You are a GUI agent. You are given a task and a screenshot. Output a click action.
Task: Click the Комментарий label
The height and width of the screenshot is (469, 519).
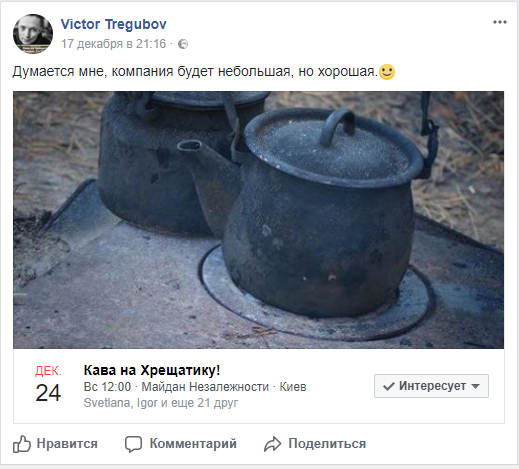(193, 444)
